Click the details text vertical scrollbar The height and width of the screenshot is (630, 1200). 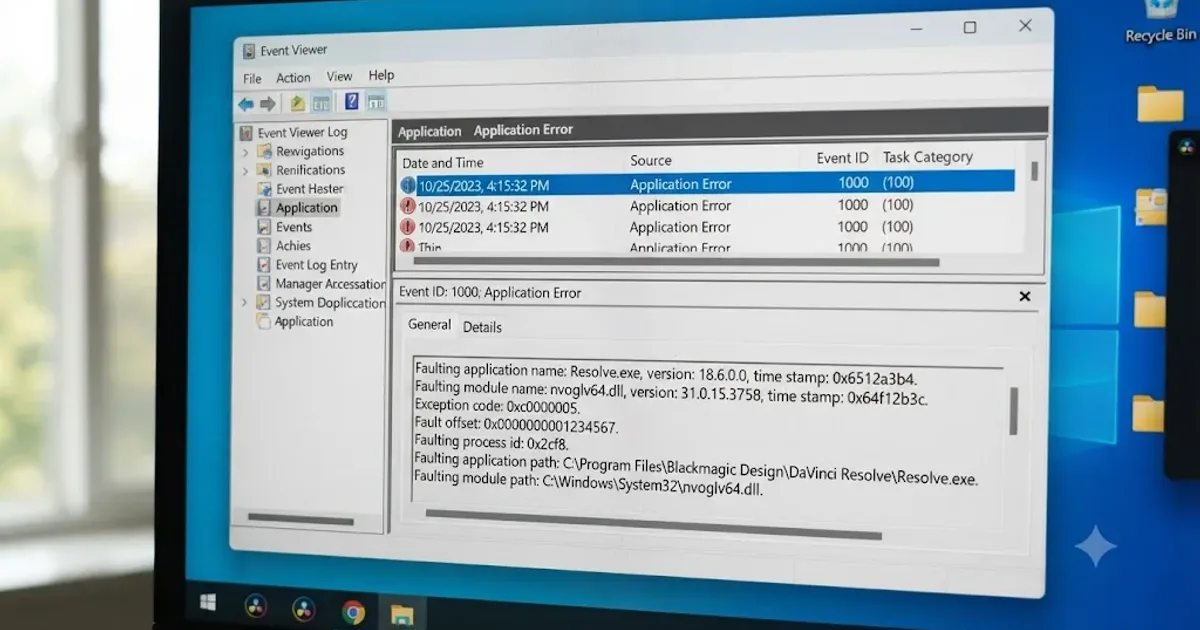coord(1013,411)
